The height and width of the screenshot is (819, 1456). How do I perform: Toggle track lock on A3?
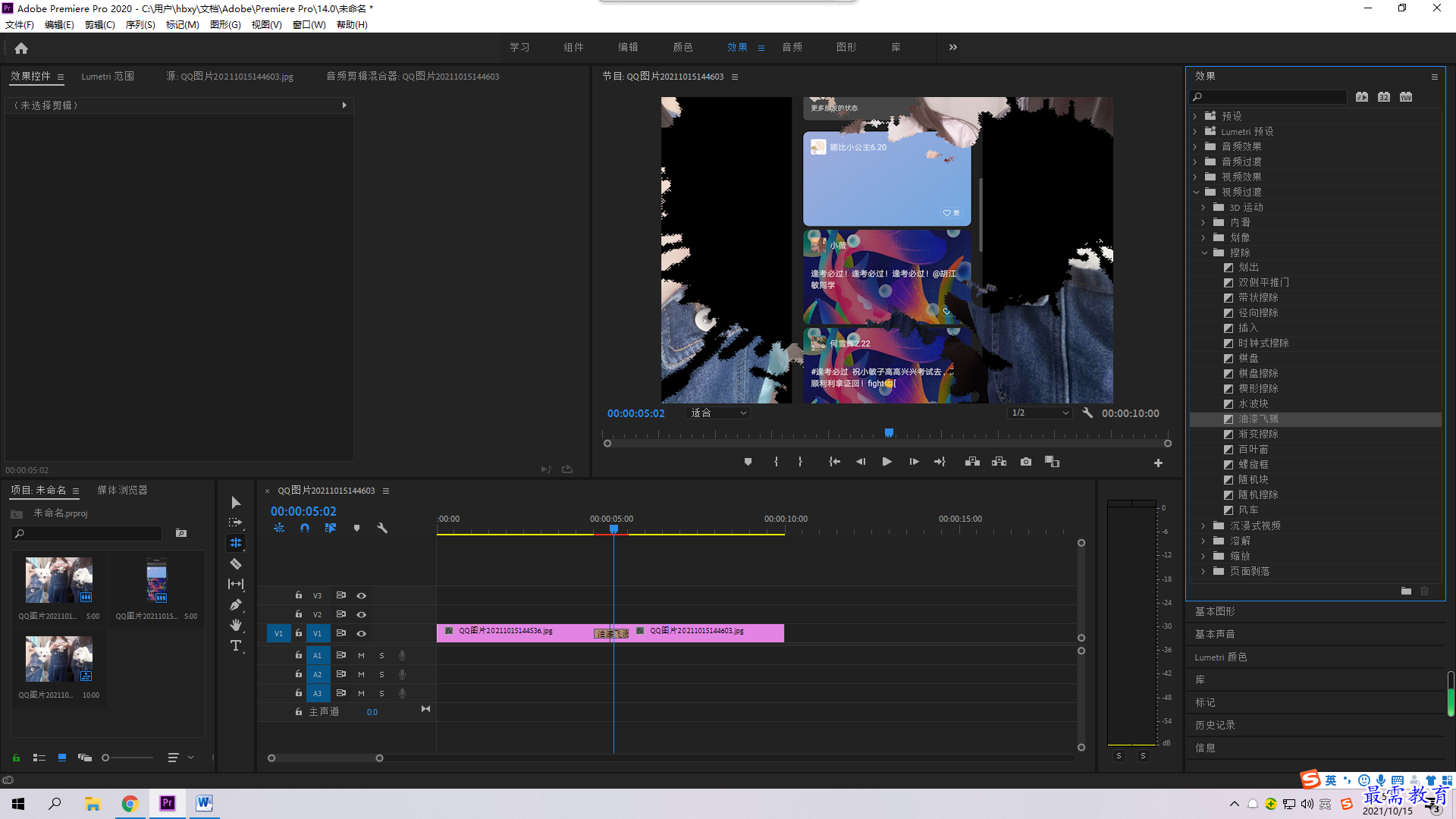click(x=299, y=692)
